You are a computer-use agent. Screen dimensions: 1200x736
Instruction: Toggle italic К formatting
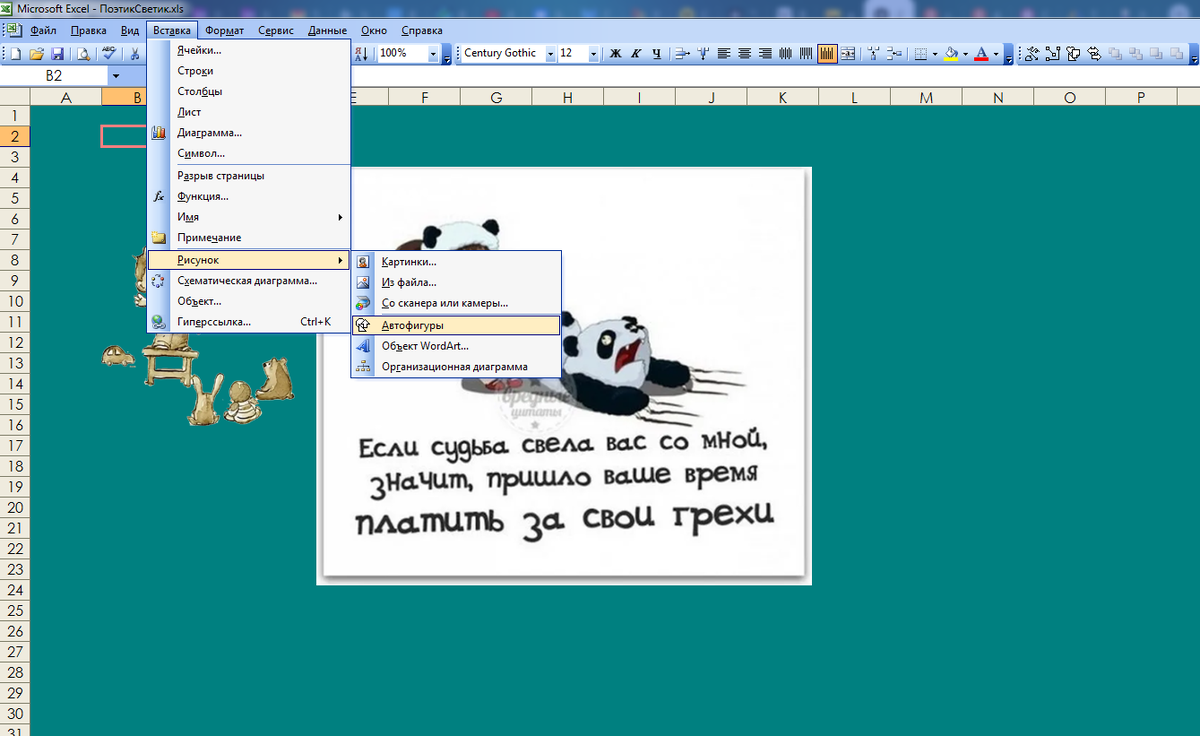coord(636,53)
